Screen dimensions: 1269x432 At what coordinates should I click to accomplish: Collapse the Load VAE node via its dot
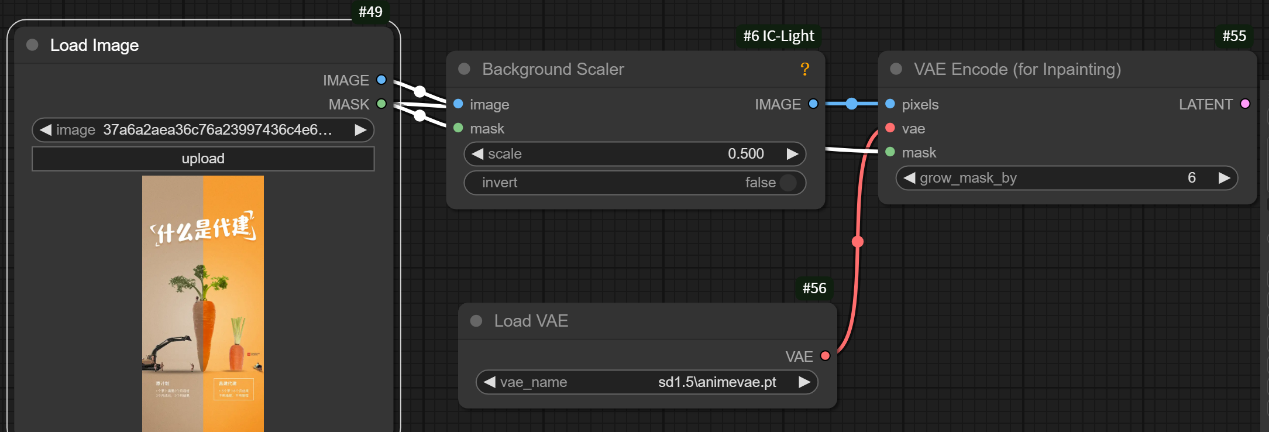[476, 321]
